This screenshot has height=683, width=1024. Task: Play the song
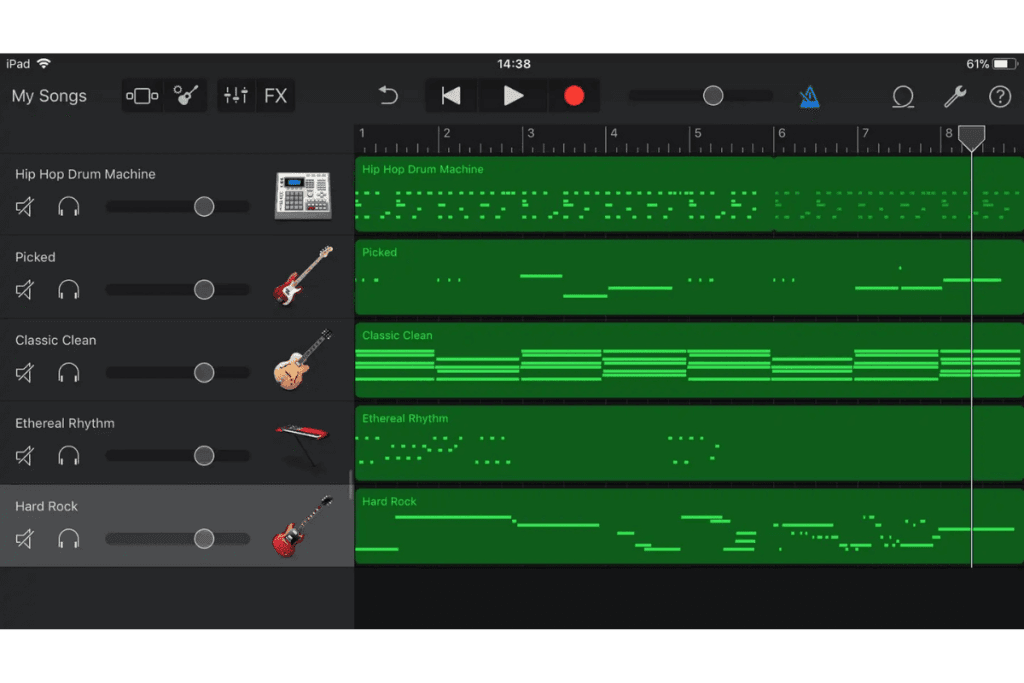(513, 96)
